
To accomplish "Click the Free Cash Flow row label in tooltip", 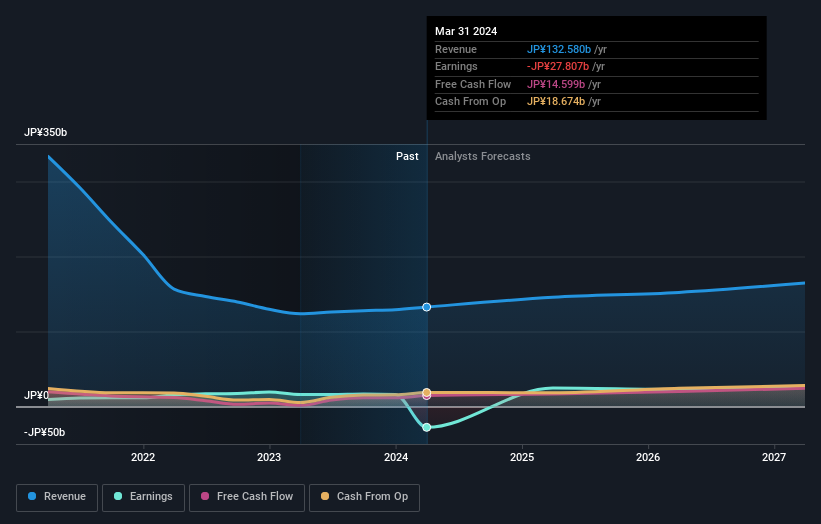I will tap(473, 84).
